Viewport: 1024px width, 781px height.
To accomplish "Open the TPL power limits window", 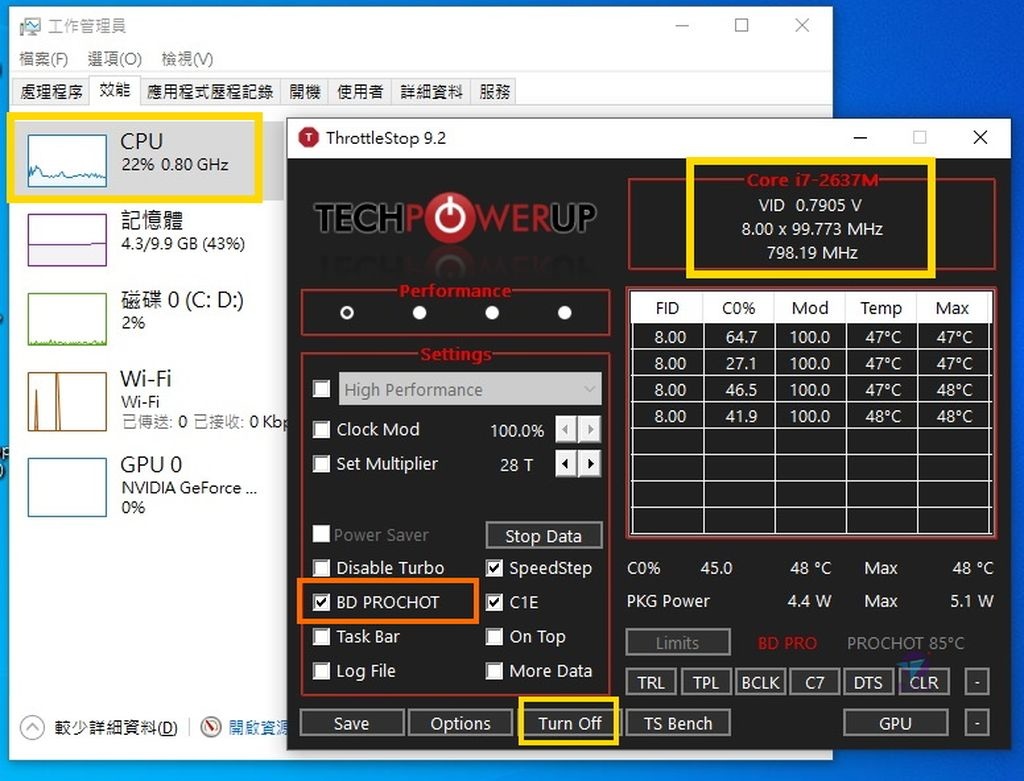I will [706, 681].
